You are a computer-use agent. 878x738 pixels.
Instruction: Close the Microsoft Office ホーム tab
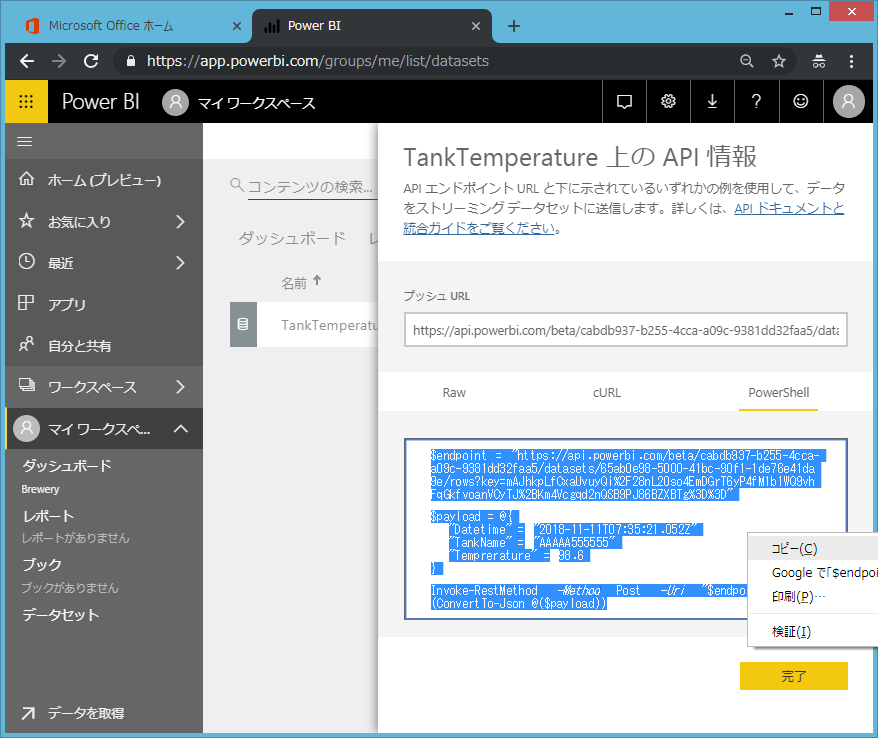[x=237, y=26]
